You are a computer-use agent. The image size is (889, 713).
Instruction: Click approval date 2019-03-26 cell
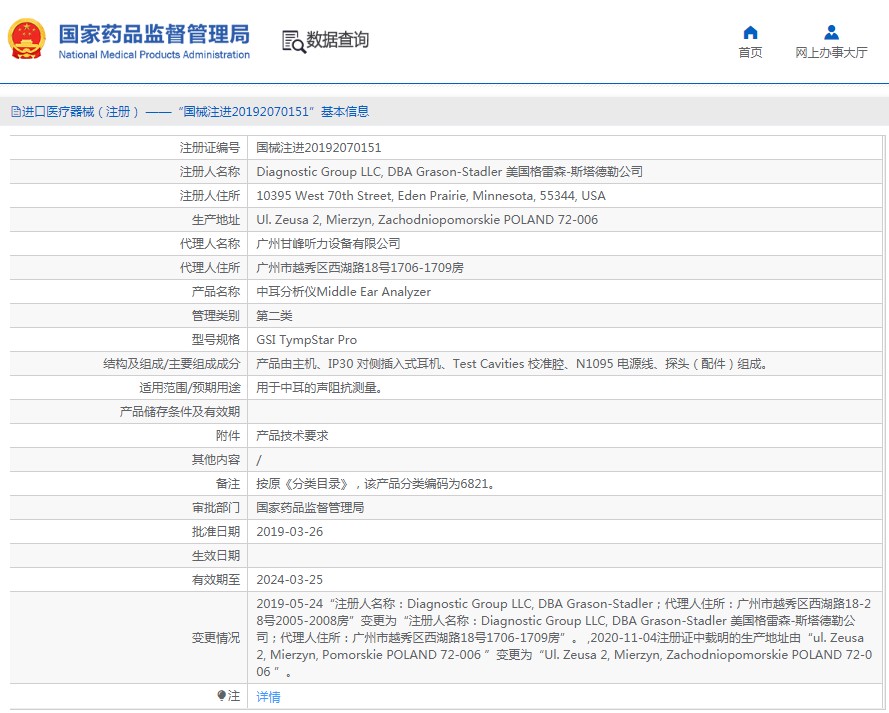click(x=290, y=532)
